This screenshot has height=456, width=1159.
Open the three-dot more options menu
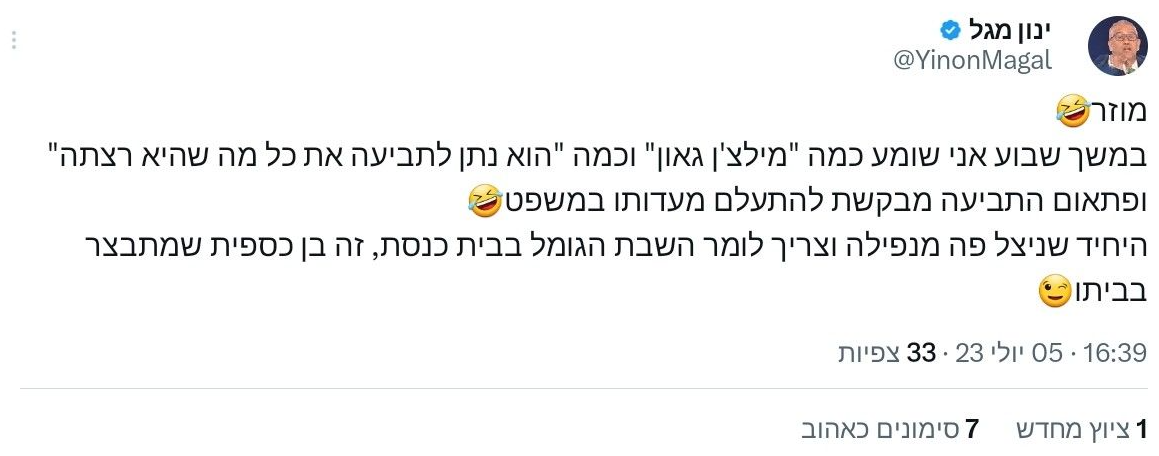[x=15, y=43]
